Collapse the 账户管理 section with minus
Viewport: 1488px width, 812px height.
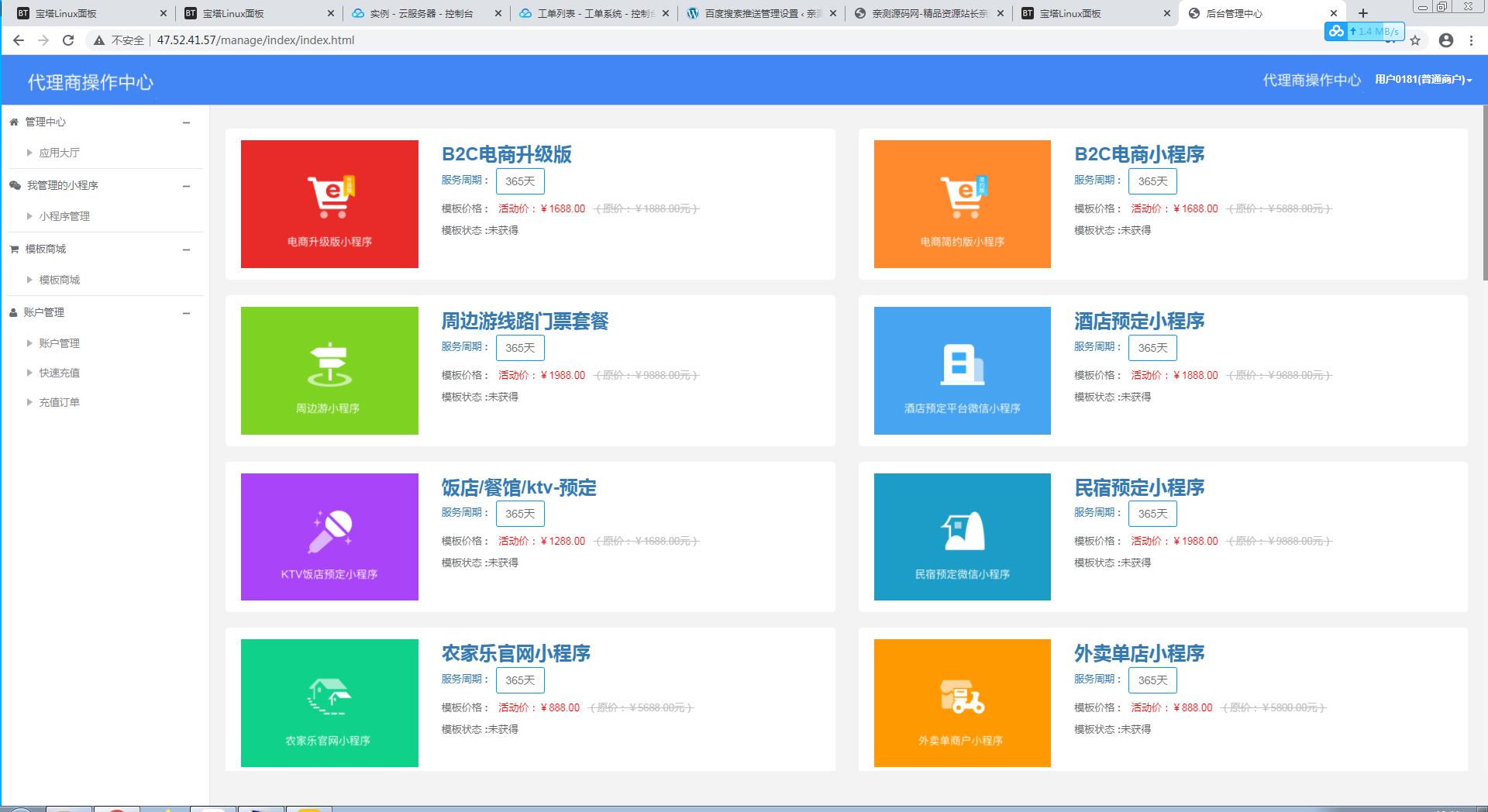click(187, 313)
